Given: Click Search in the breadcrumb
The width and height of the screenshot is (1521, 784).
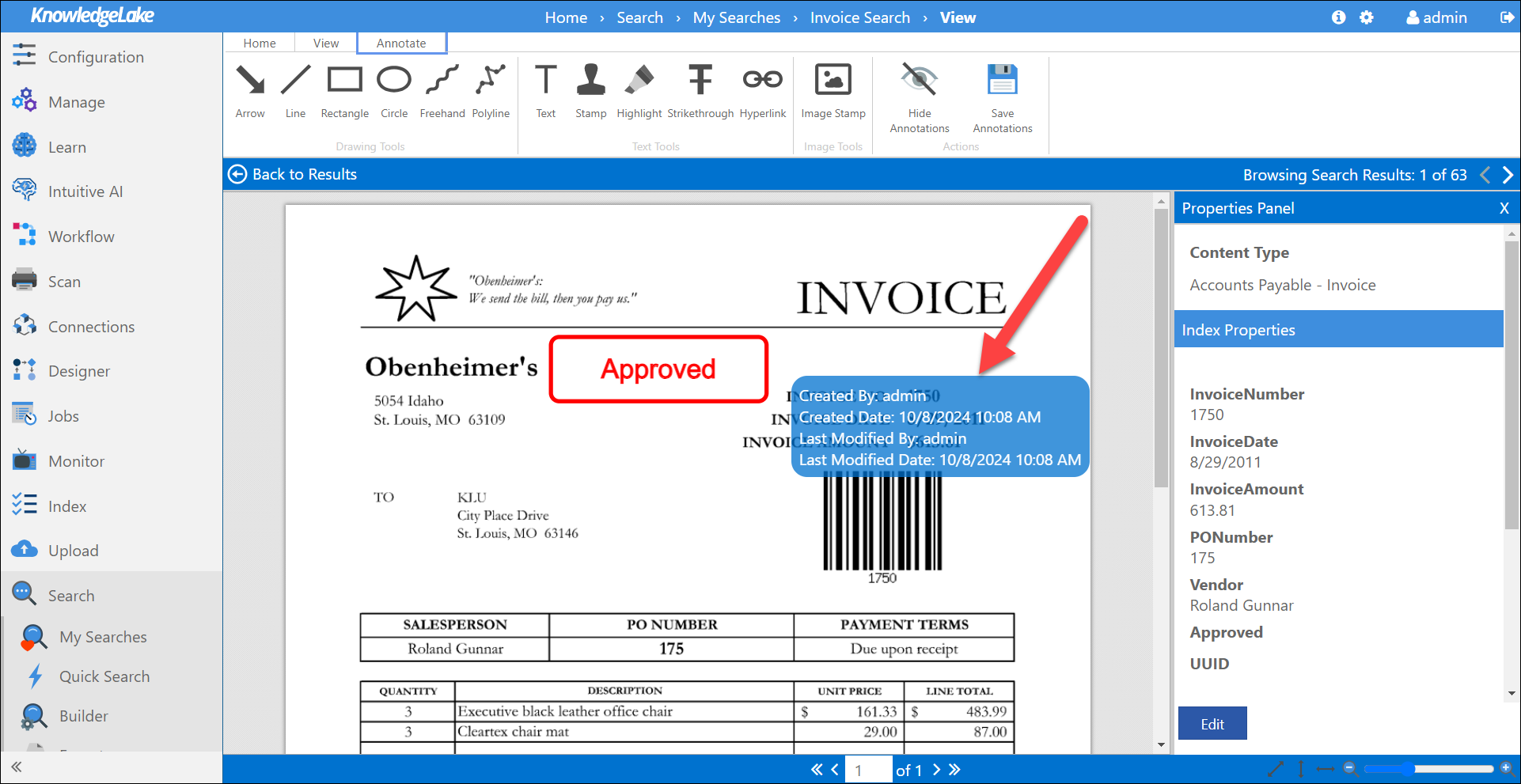Looking at the screenshot, I should [640, 17].
